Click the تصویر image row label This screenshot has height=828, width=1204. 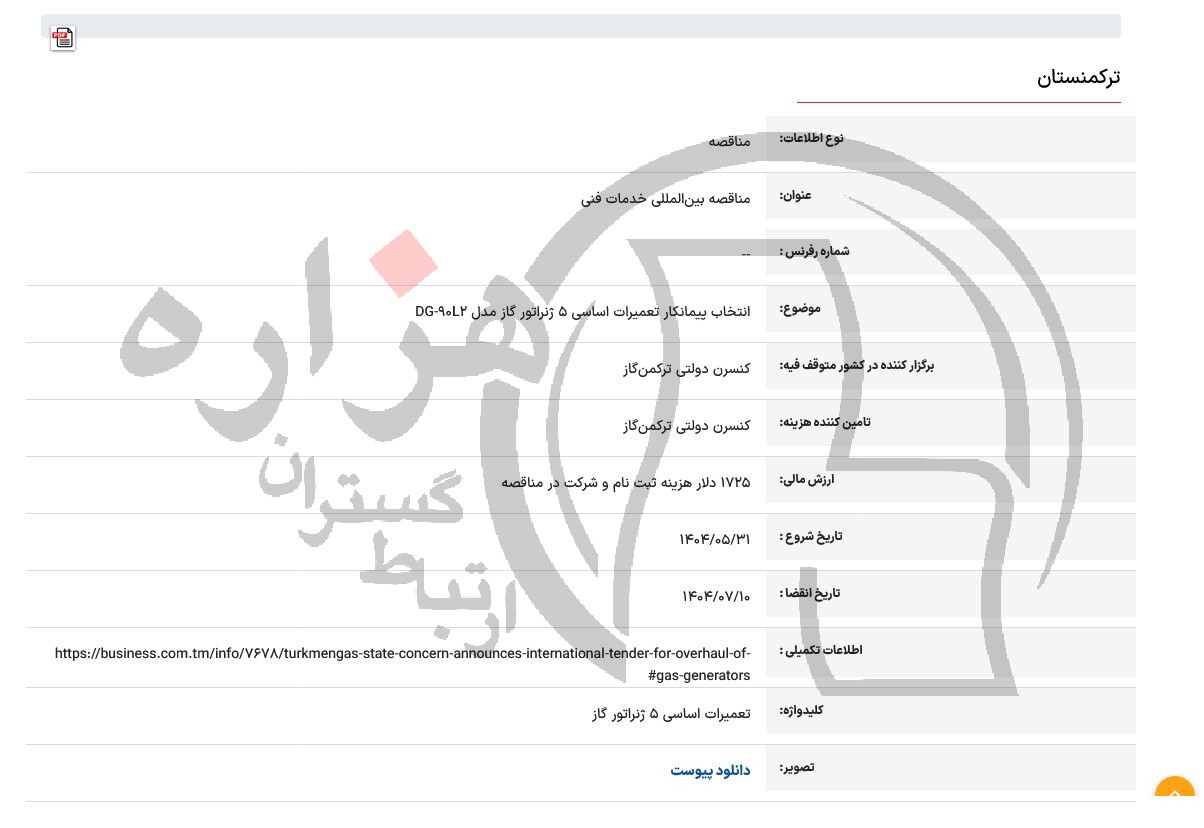796,768
